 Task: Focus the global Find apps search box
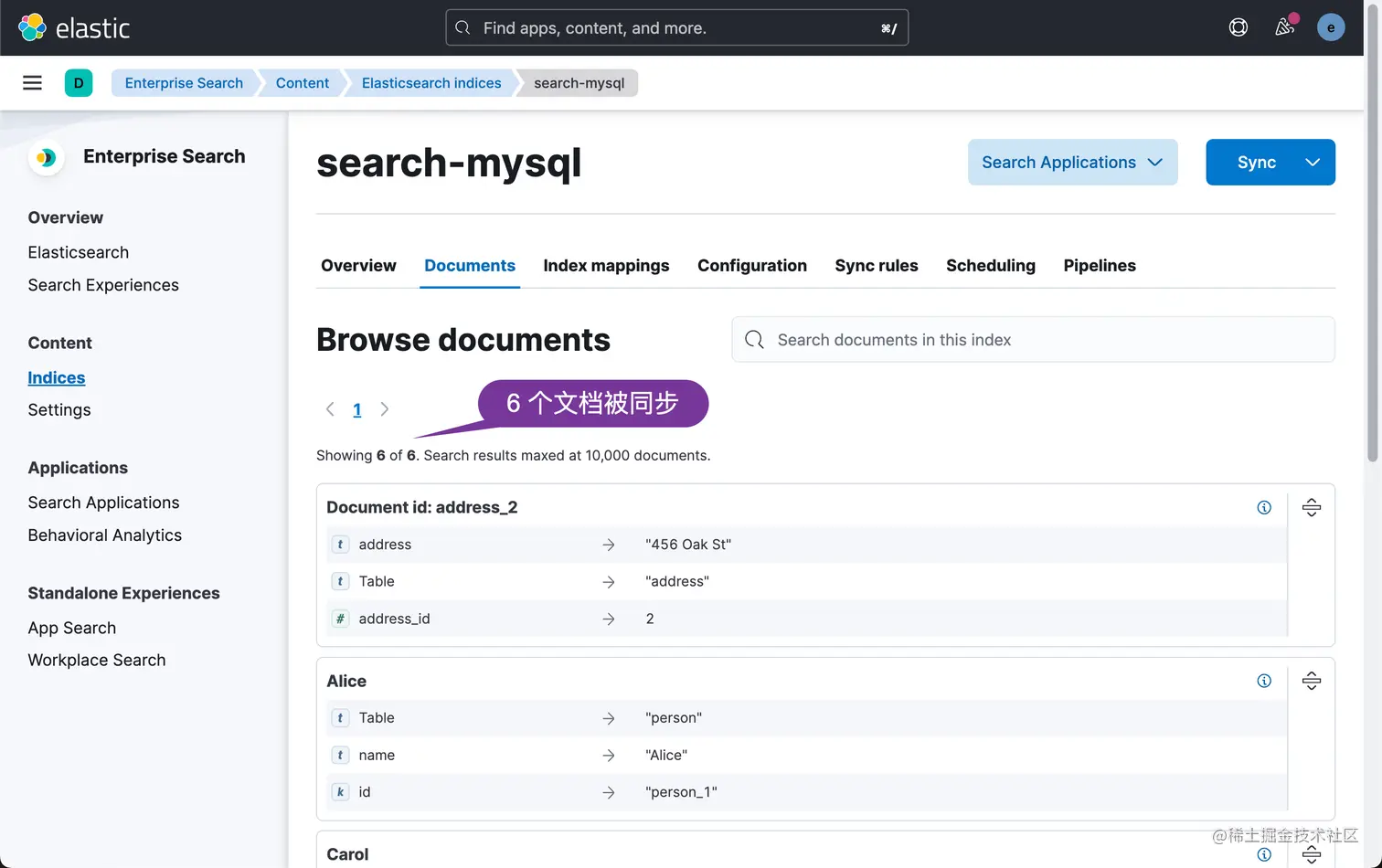[x=676, y=27]
